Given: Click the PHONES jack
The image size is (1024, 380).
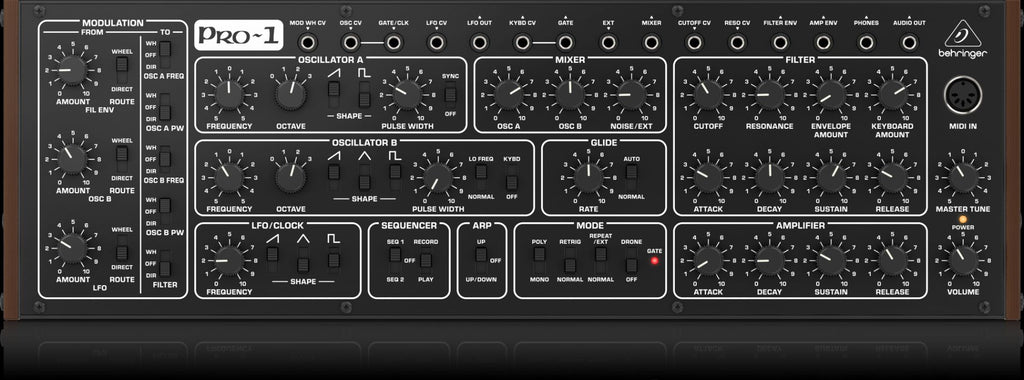Looking at the screenshot, I should point(866,43).
